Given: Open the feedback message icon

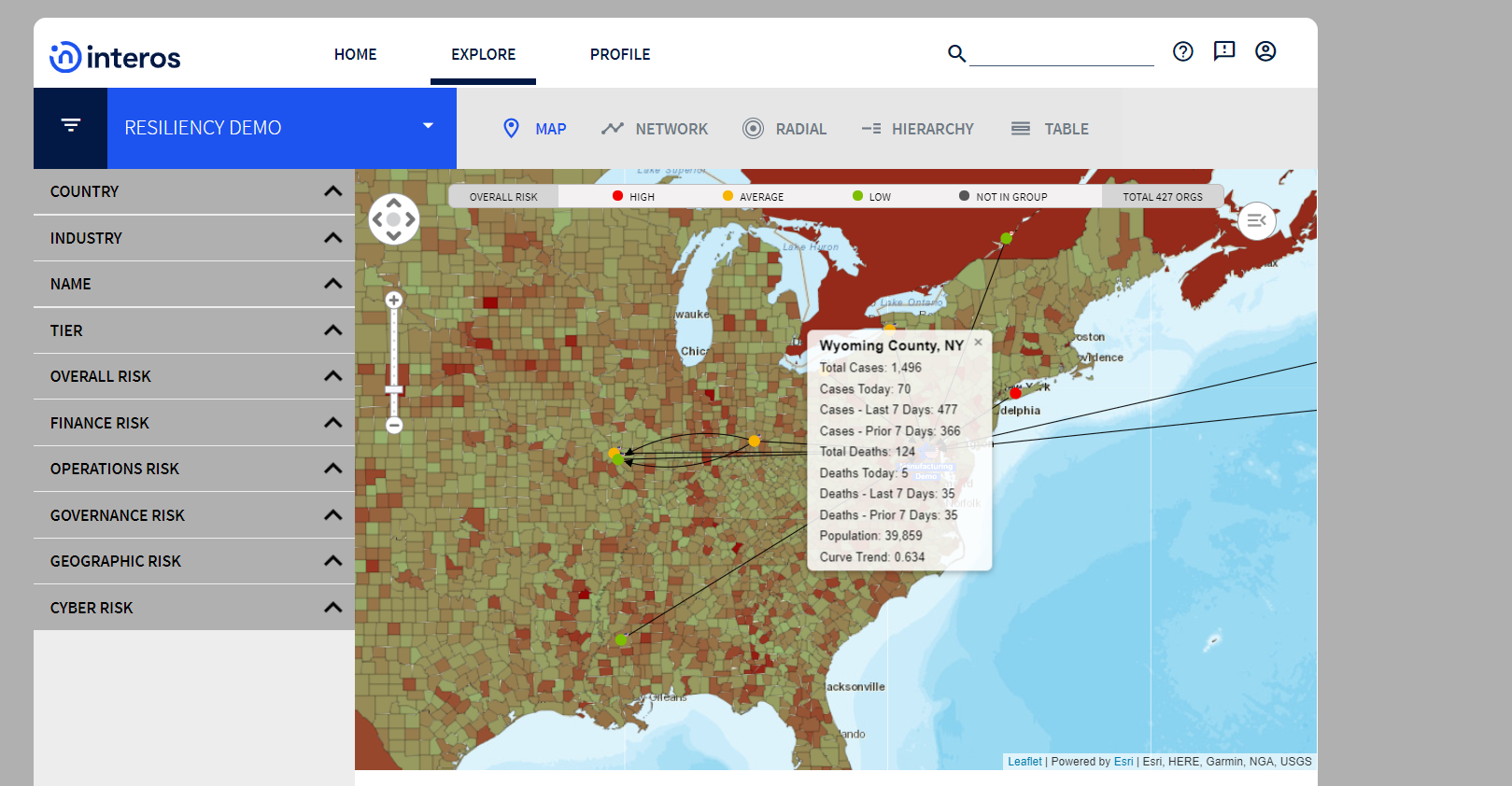Looking at the screenshot, I should click(x=1224, y=51).
